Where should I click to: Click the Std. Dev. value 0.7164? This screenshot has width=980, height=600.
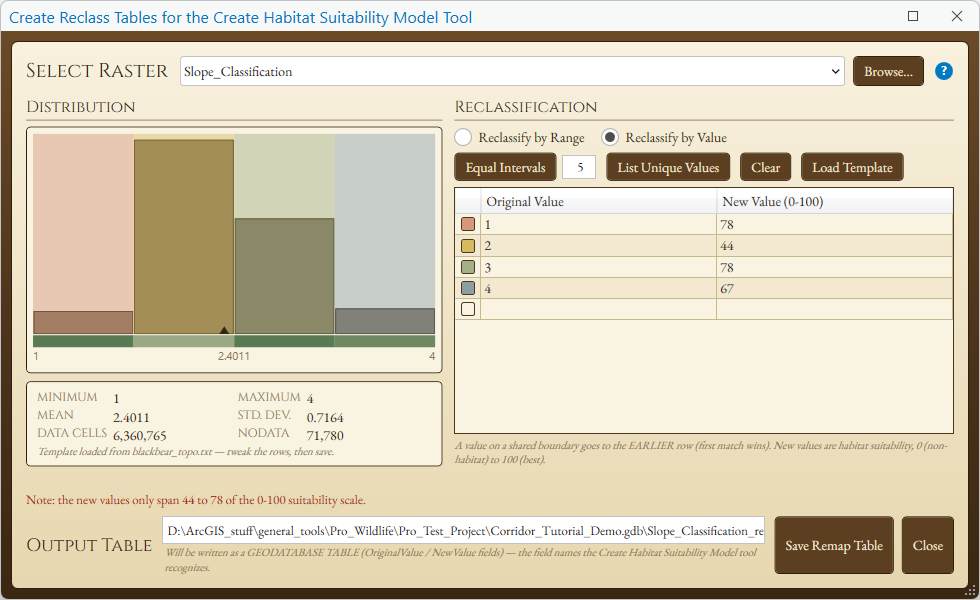[x=325, y=418]
